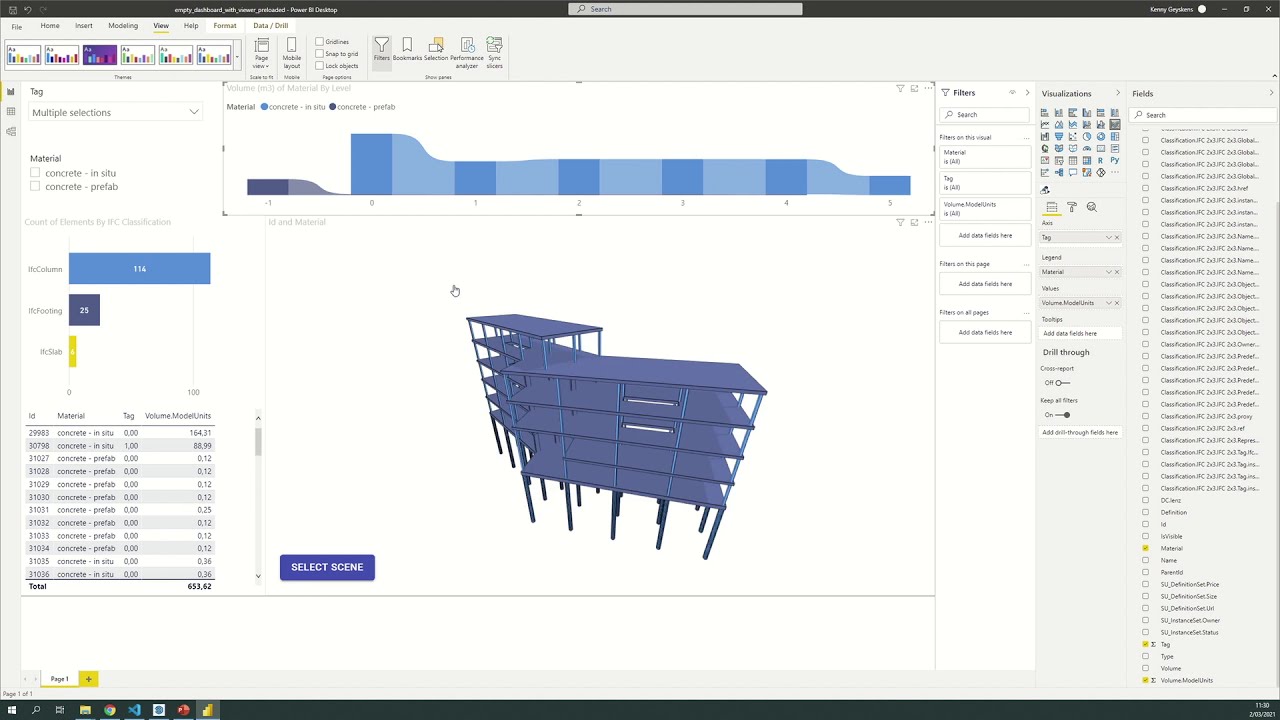Click the Filters pane search box
This screenshot has width=1280, height=720.
(985, 115)
